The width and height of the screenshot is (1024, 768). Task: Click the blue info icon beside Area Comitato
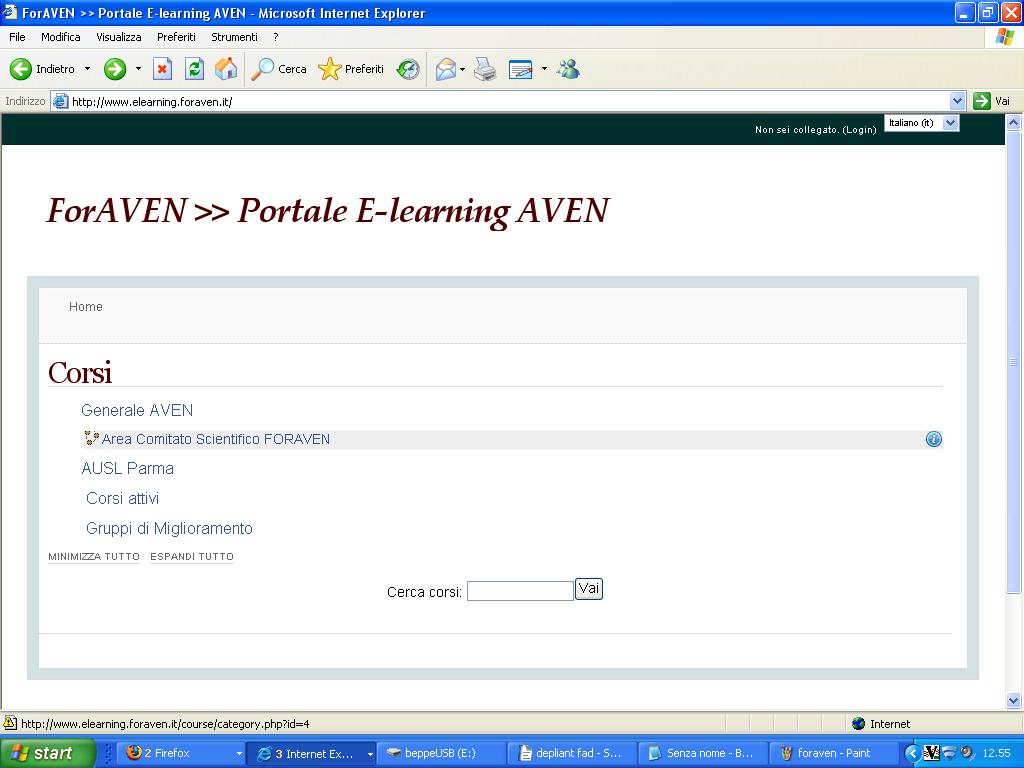(934, 440)
